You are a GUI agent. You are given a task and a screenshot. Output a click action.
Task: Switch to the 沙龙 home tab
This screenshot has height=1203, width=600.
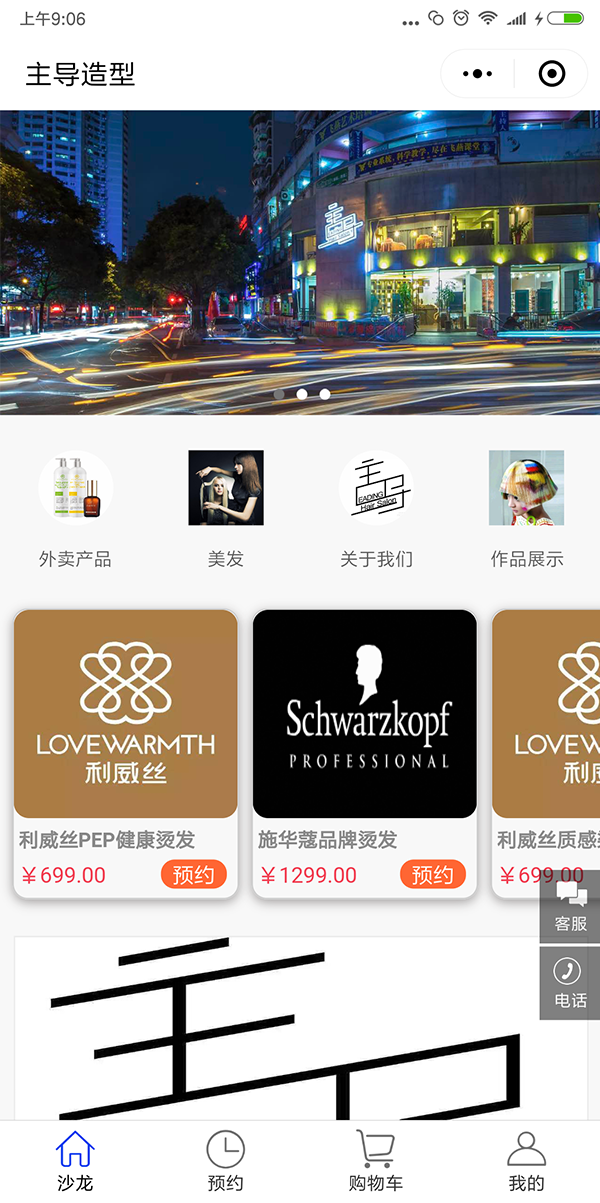tap(75, 1161)
